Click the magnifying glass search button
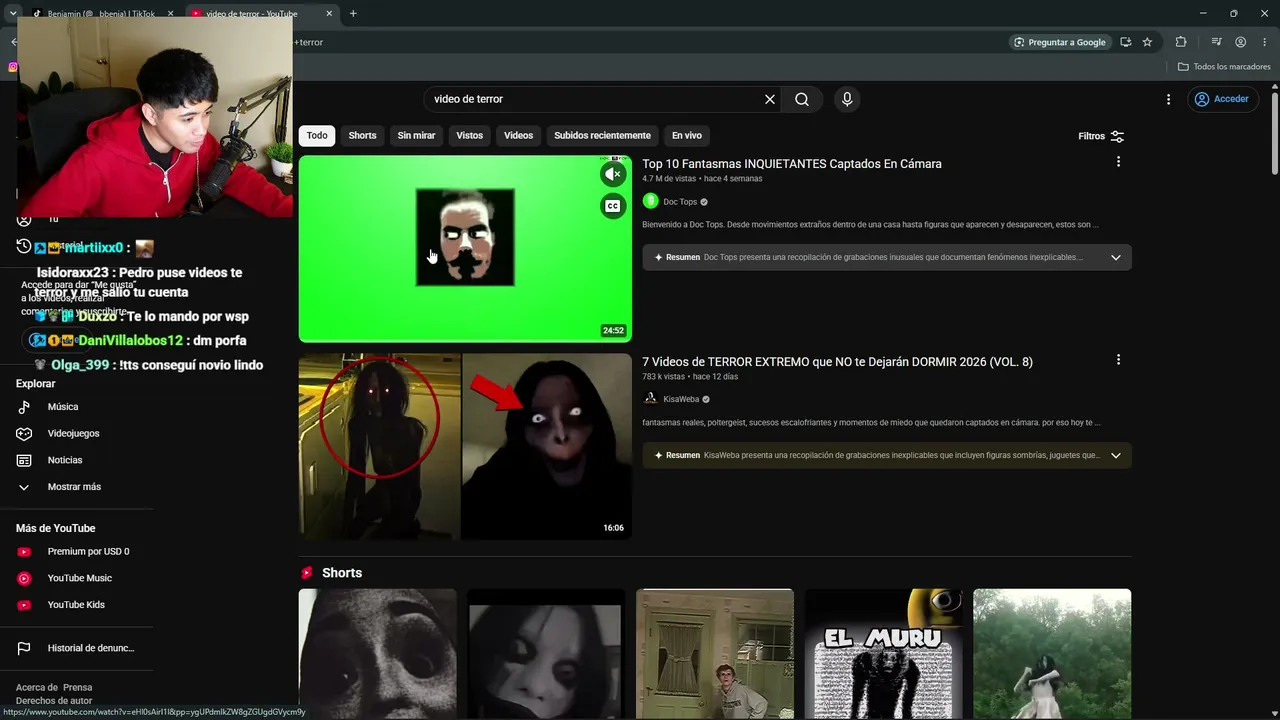Screen dimensions: 1280x720 pos(802,99)
